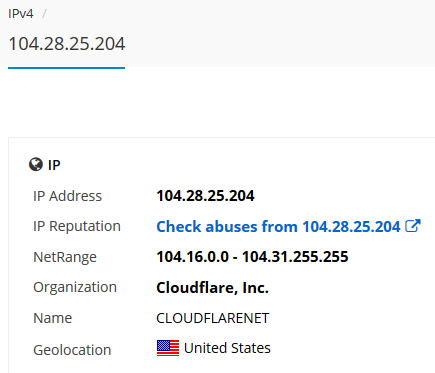Click the Organization label
The height and width of the screenshot is (373, 435).
(75, 287)
